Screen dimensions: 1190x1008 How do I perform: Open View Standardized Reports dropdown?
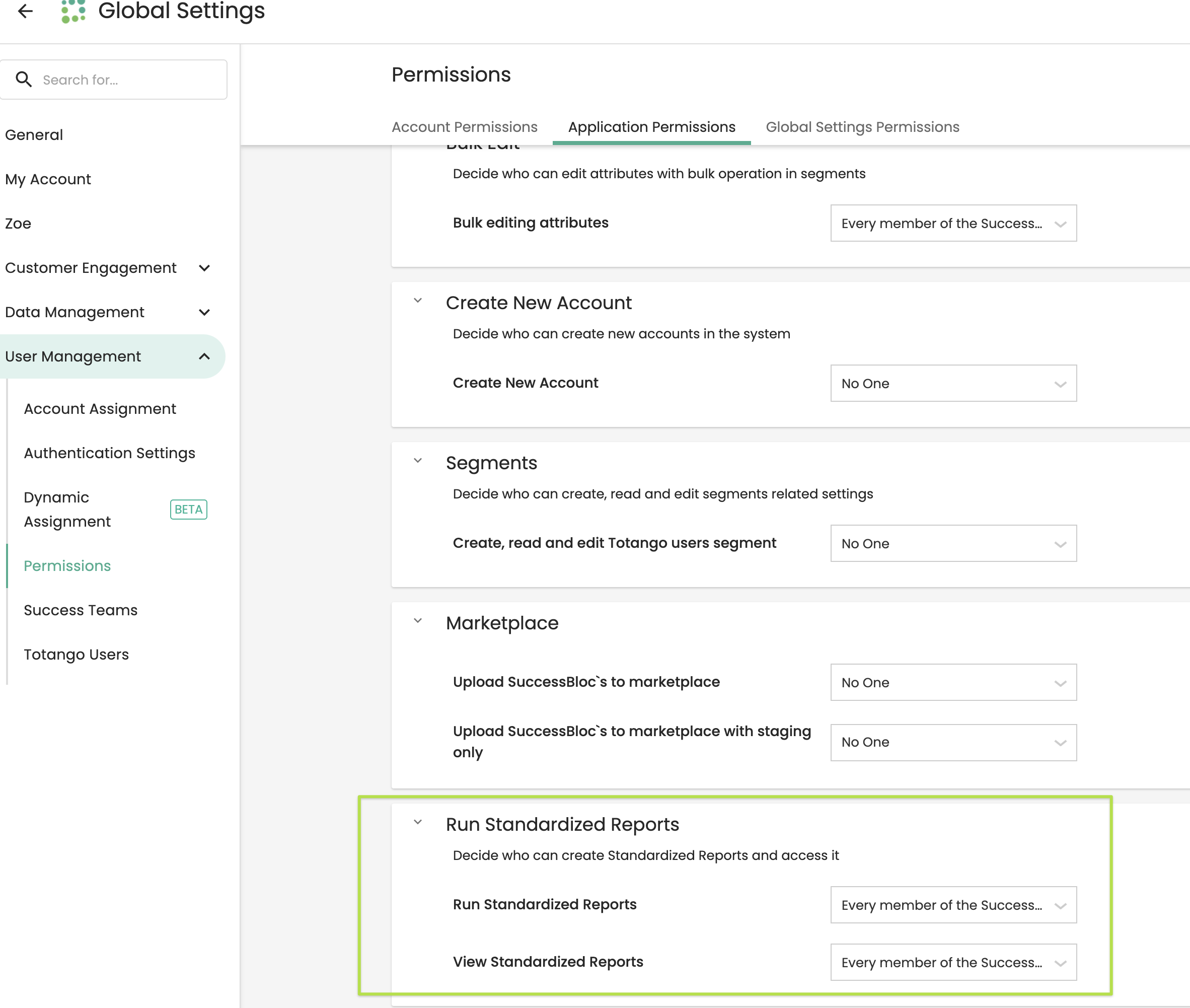pos(953,962)
